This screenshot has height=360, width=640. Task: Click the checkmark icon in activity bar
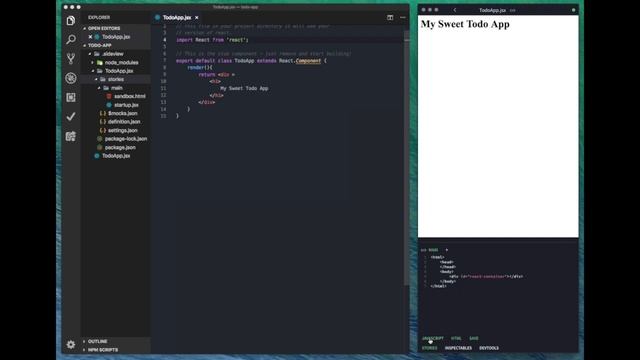coord(71,116)
